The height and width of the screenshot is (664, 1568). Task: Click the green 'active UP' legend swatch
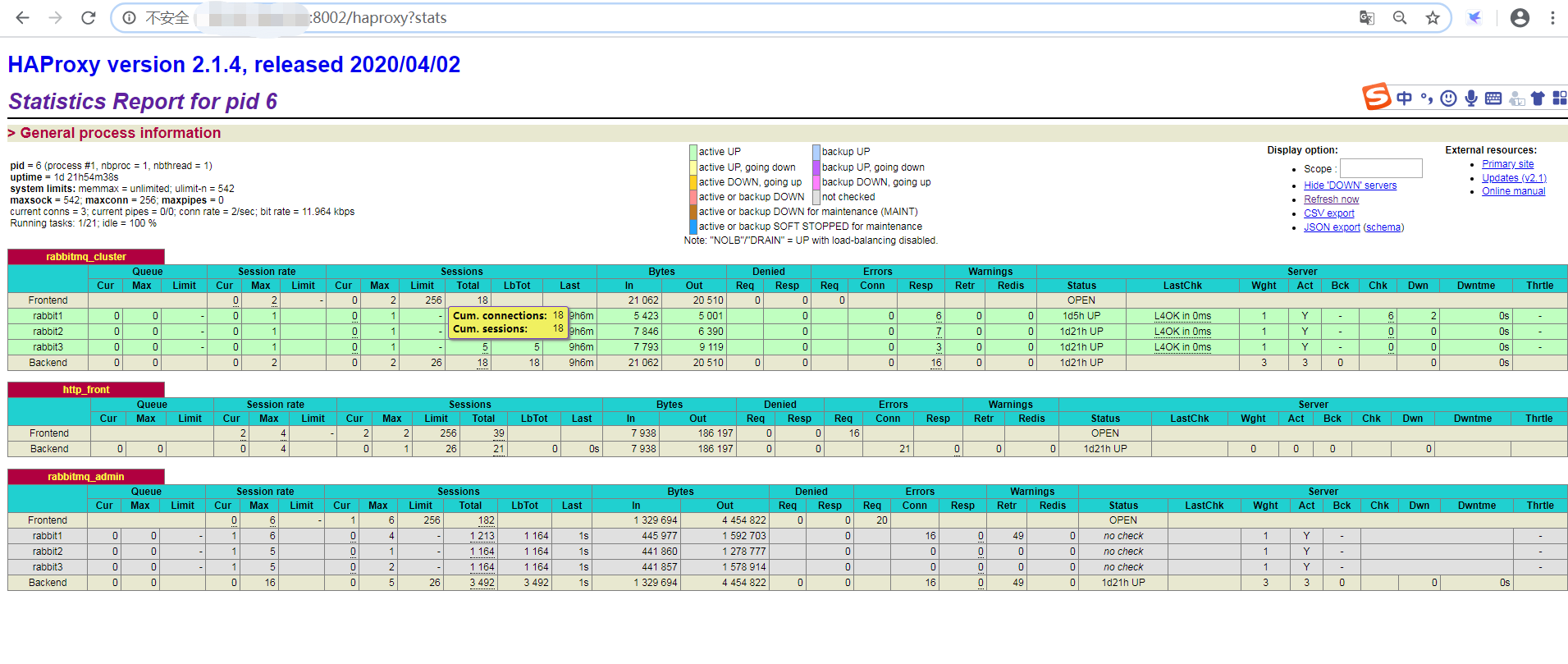693,152
